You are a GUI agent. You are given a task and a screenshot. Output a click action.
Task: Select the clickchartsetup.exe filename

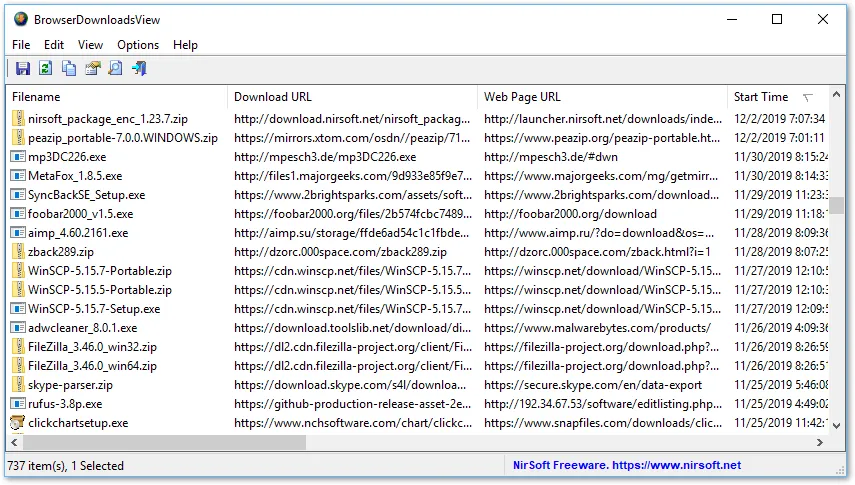78,423
